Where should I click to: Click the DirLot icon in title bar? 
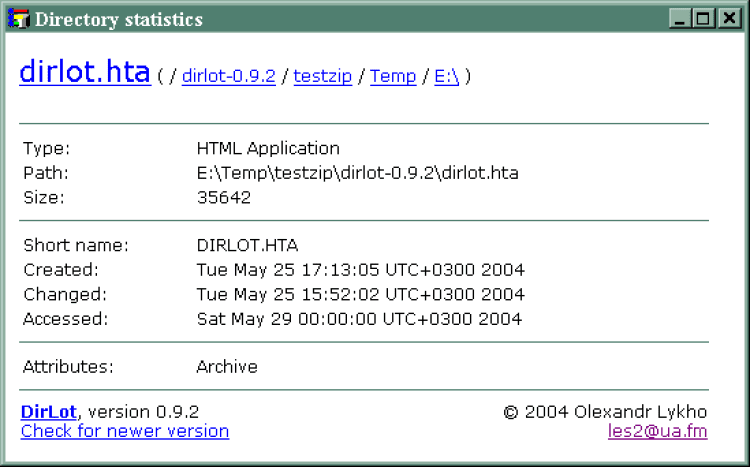(18, 19)
